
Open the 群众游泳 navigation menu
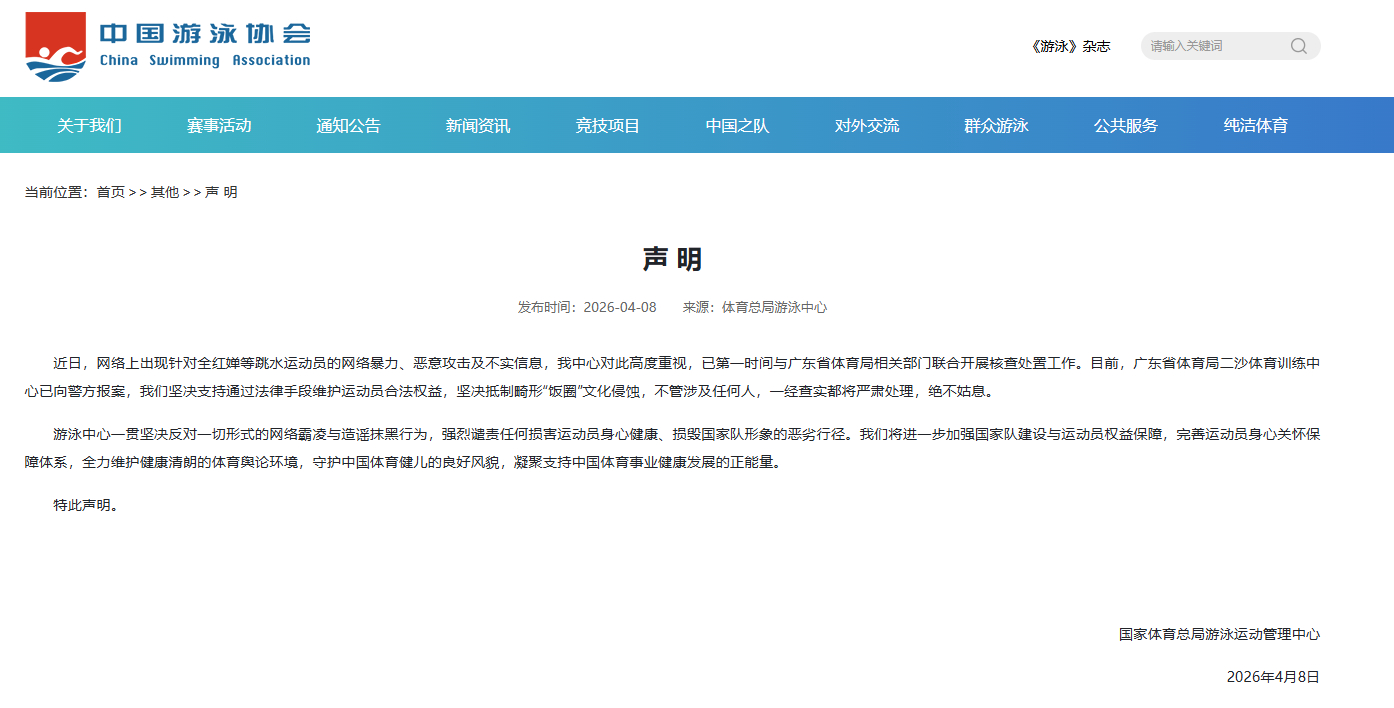coord(995,125)
